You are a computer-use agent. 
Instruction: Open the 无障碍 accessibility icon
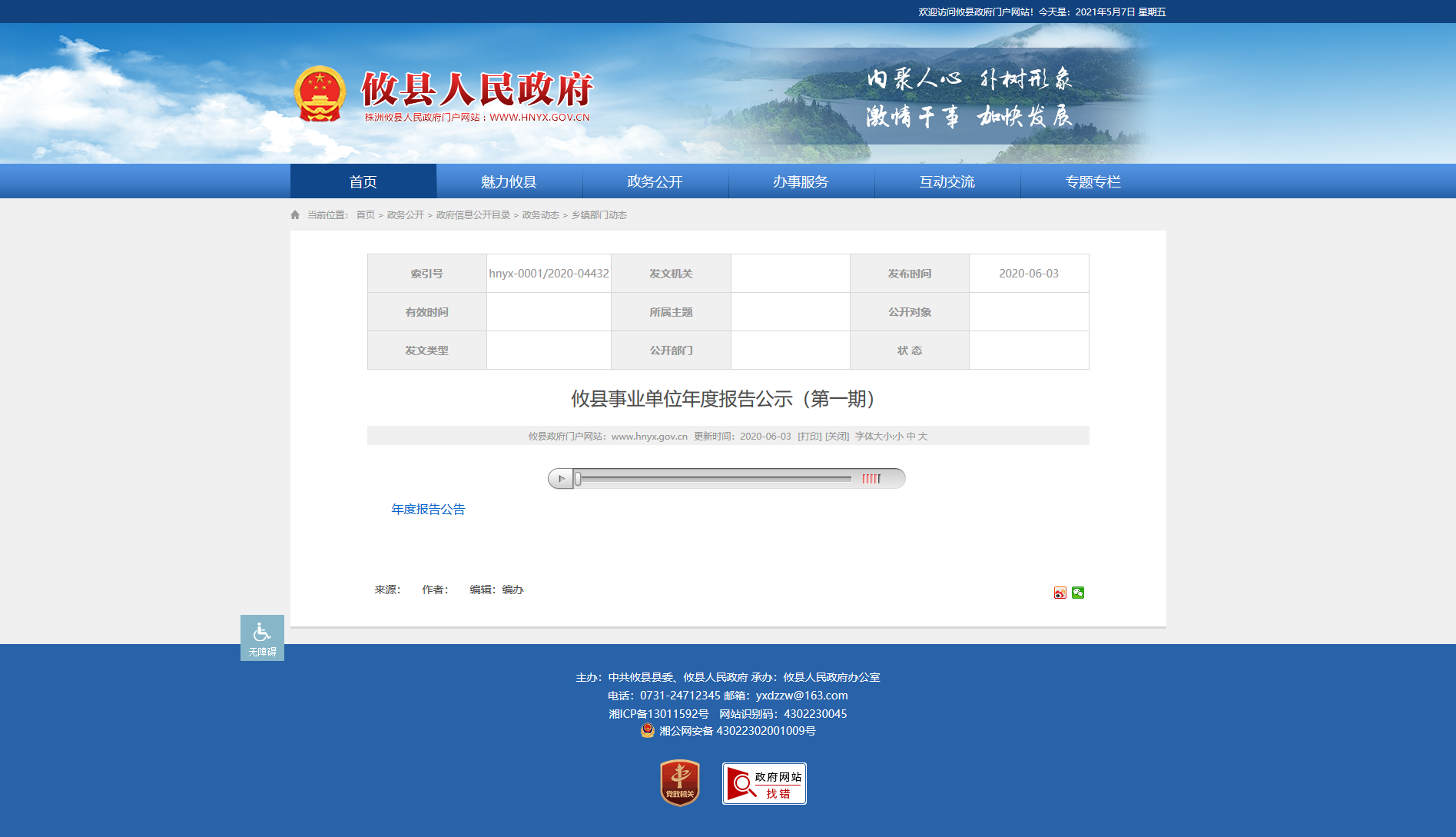(x=262, y=638)
